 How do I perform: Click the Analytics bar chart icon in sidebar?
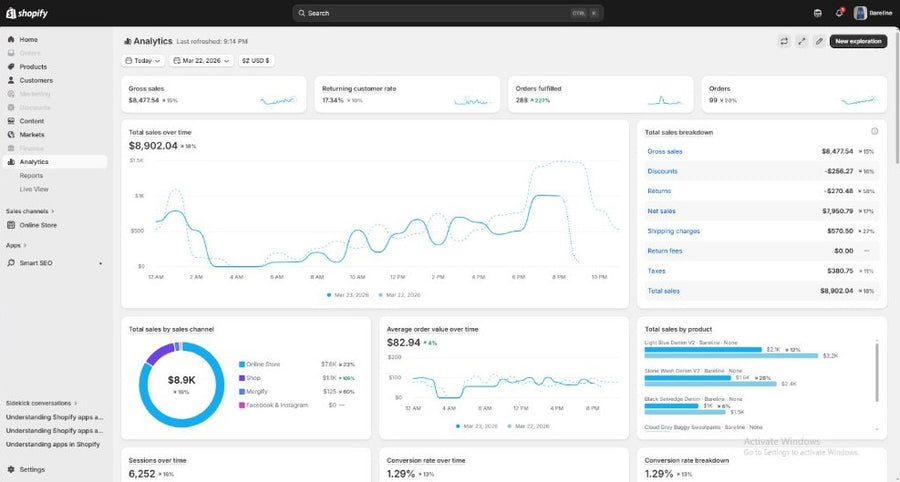11,162
